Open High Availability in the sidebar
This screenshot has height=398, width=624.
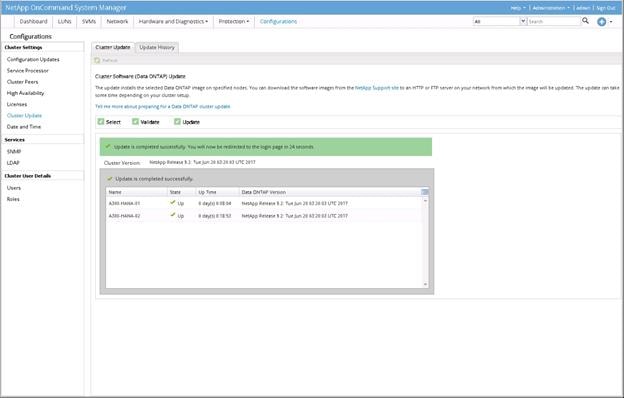click(x=25, y=93)
